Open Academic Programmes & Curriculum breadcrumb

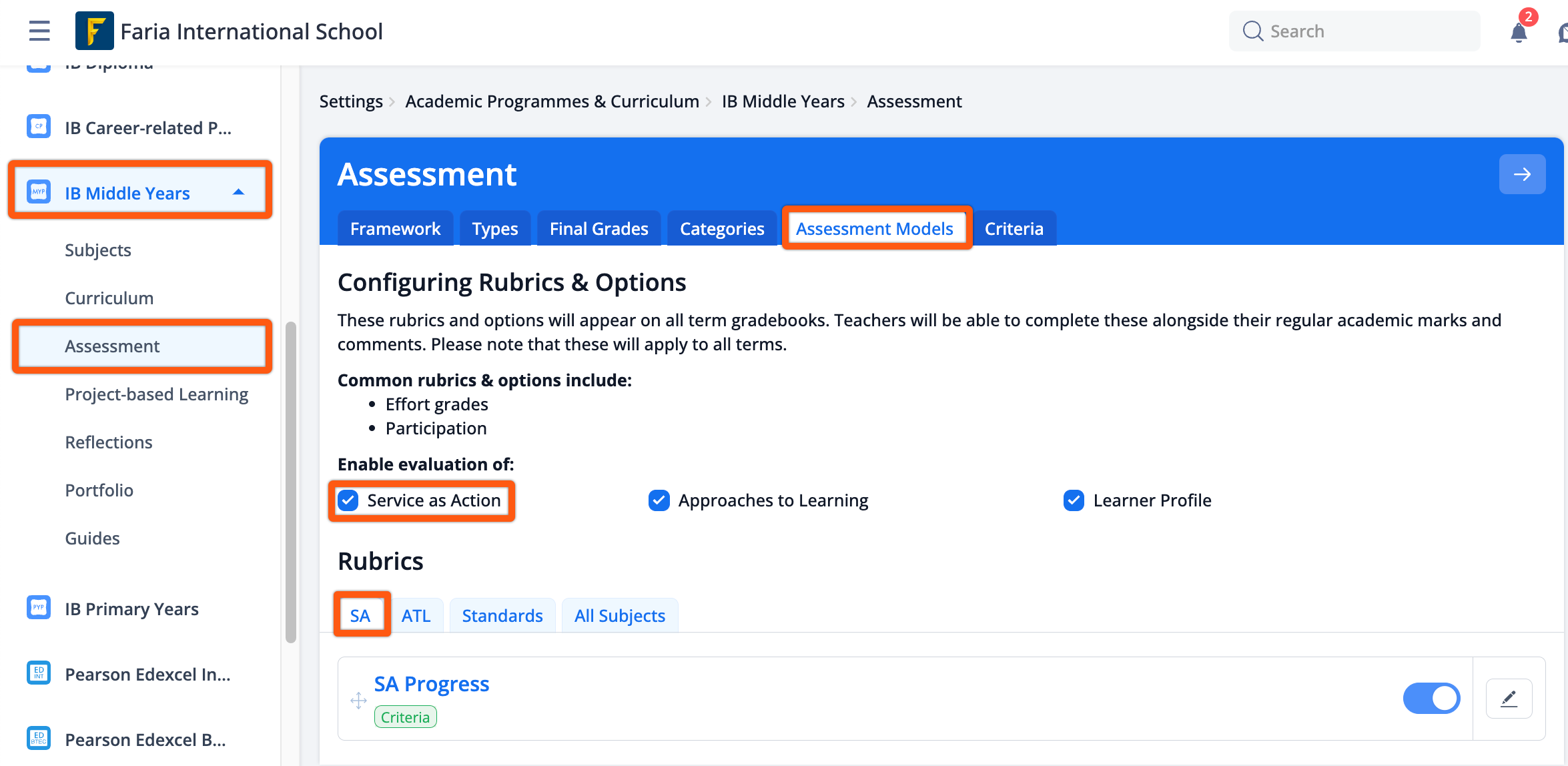pos(552,101)
